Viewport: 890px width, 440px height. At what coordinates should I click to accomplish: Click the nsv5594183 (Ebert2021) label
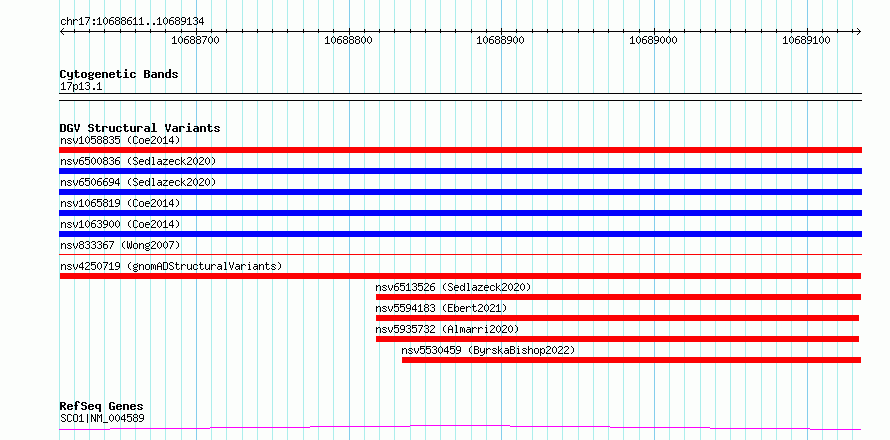point(441,308)
